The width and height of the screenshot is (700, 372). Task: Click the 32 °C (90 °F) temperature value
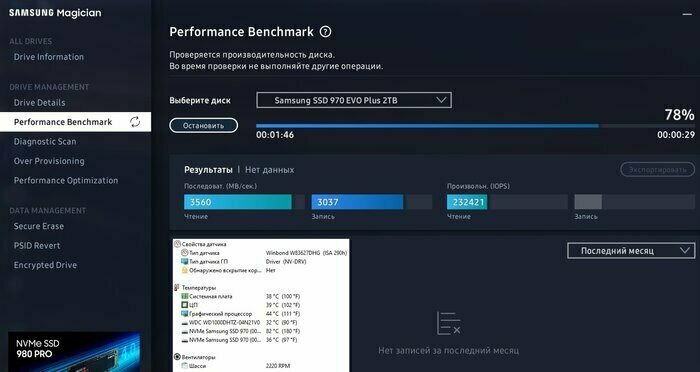click(282, 322)
